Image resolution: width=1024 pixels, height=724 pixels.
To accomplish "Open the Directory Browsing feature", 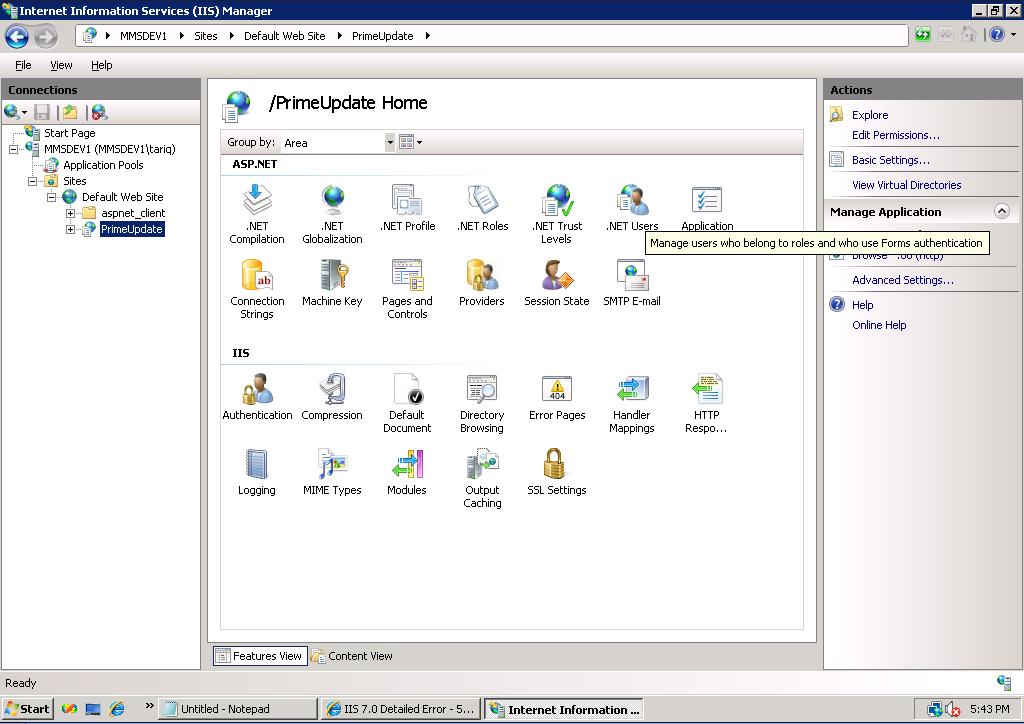I will pyautogui.click(x=482, y=403).
